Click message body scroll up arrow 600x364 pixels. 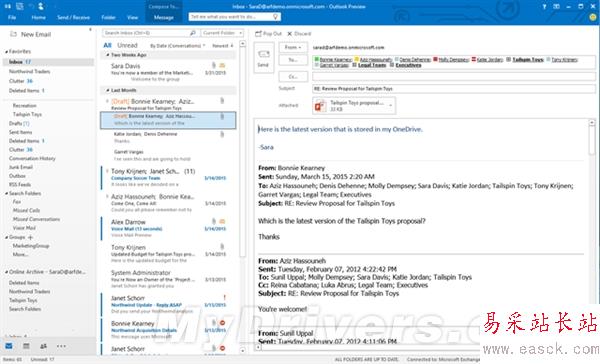tap(592, 122)
